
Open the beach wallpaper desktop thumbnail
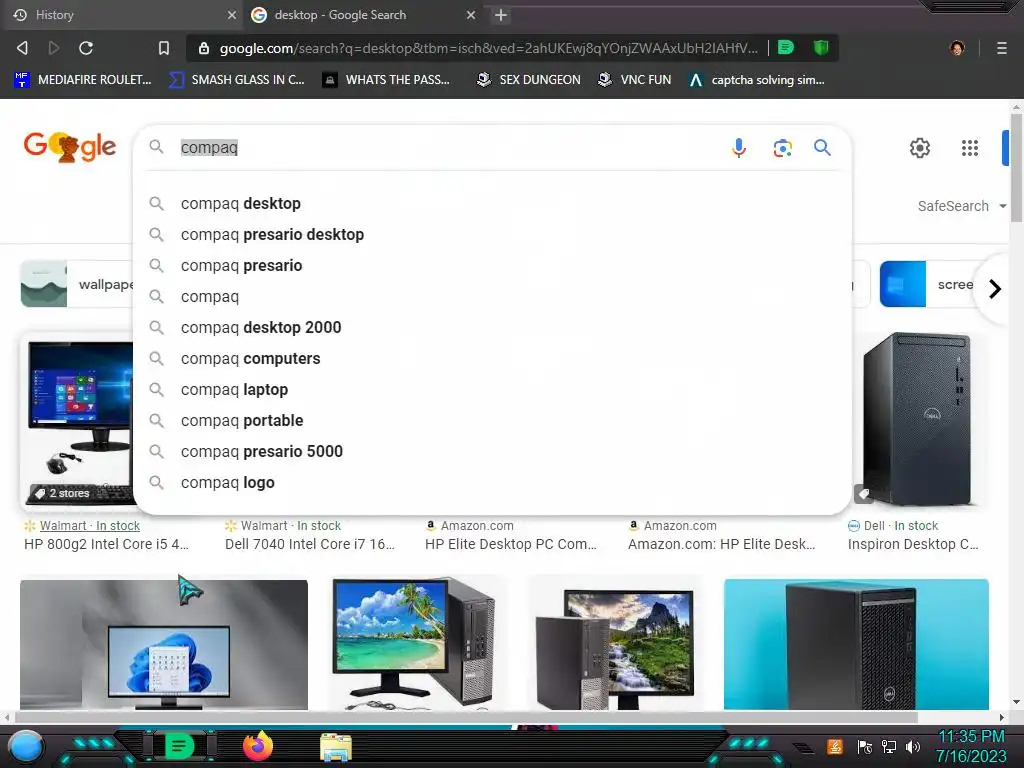pos(417,644)
